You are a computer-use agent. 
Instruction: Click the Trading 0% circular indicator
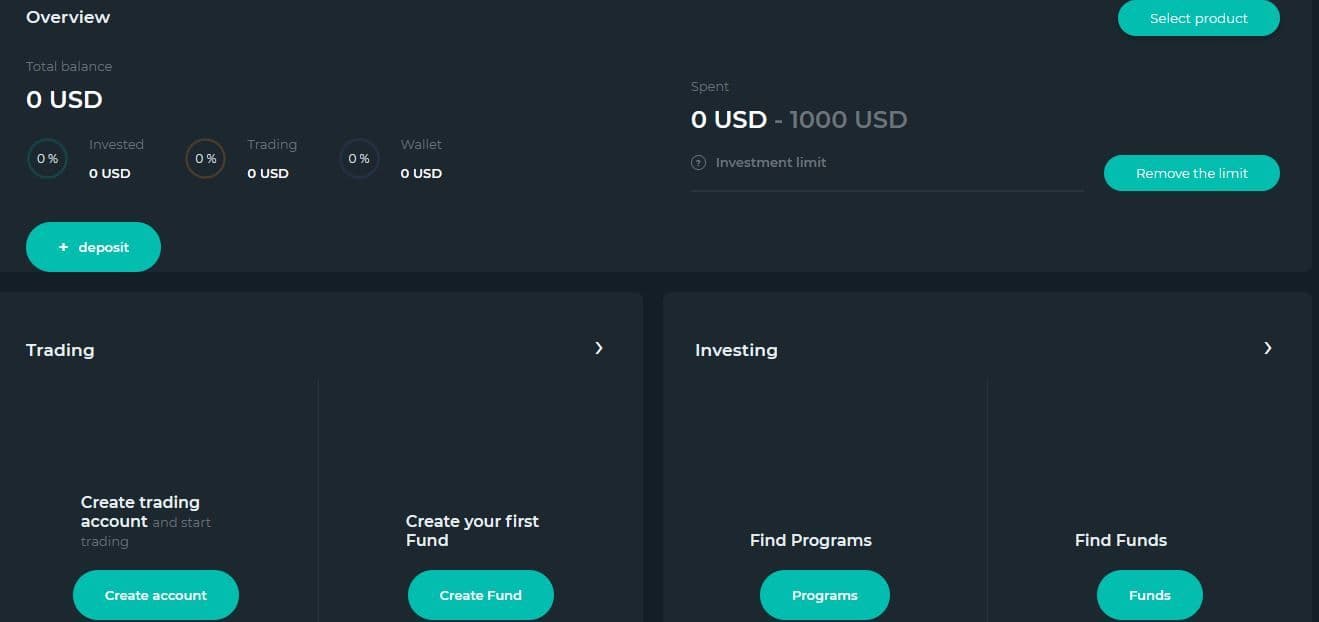205,159
